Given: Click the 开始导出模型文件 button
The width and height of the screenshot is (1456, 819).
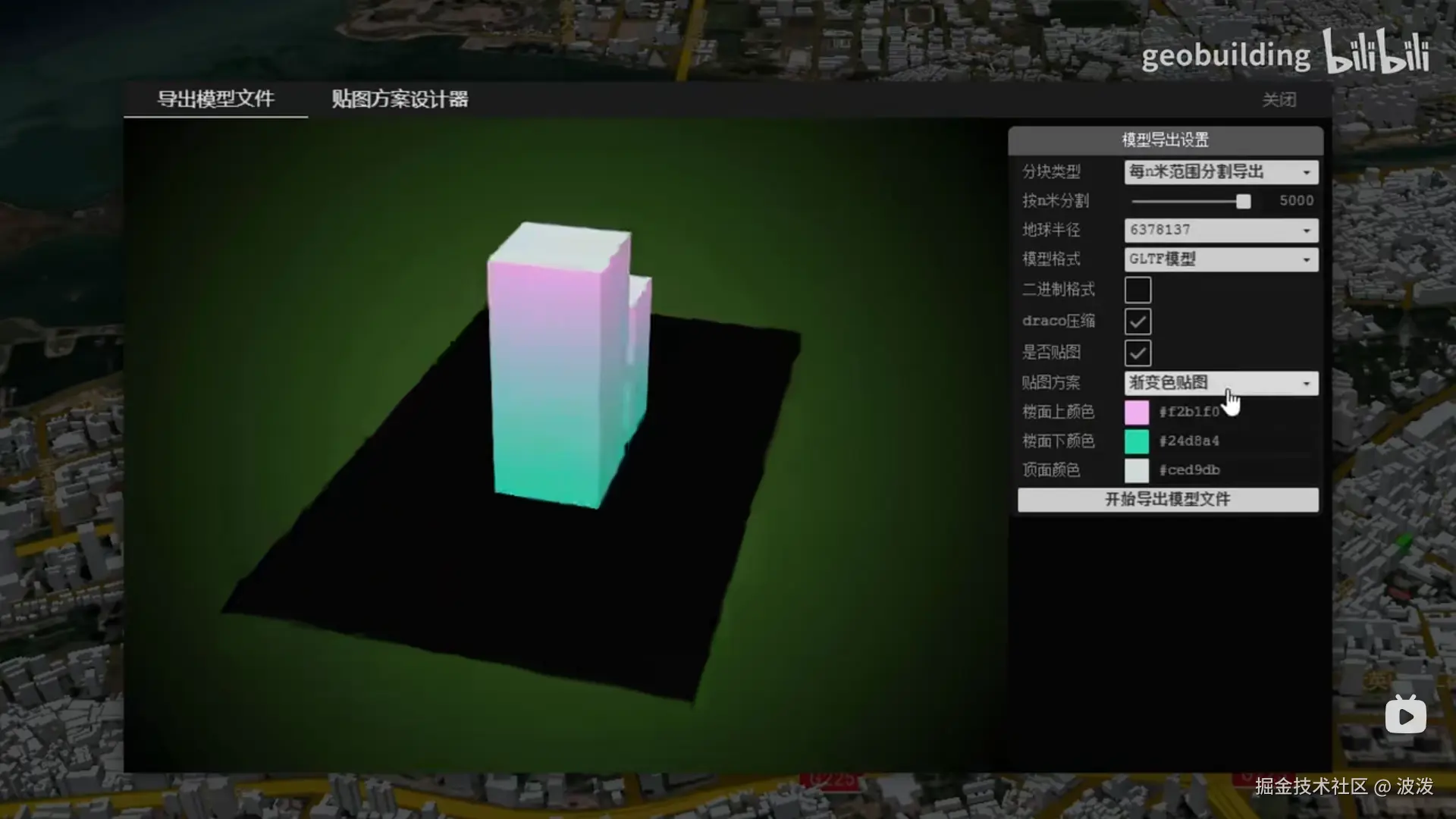Looking at the screenshot, I should (1168, 499).
